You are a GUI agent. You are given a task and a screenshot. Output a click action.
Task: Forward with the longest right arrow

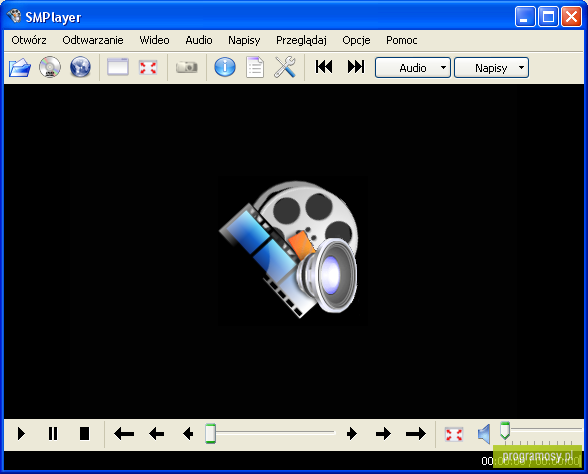pyautogui.click(x=416, y=434)
